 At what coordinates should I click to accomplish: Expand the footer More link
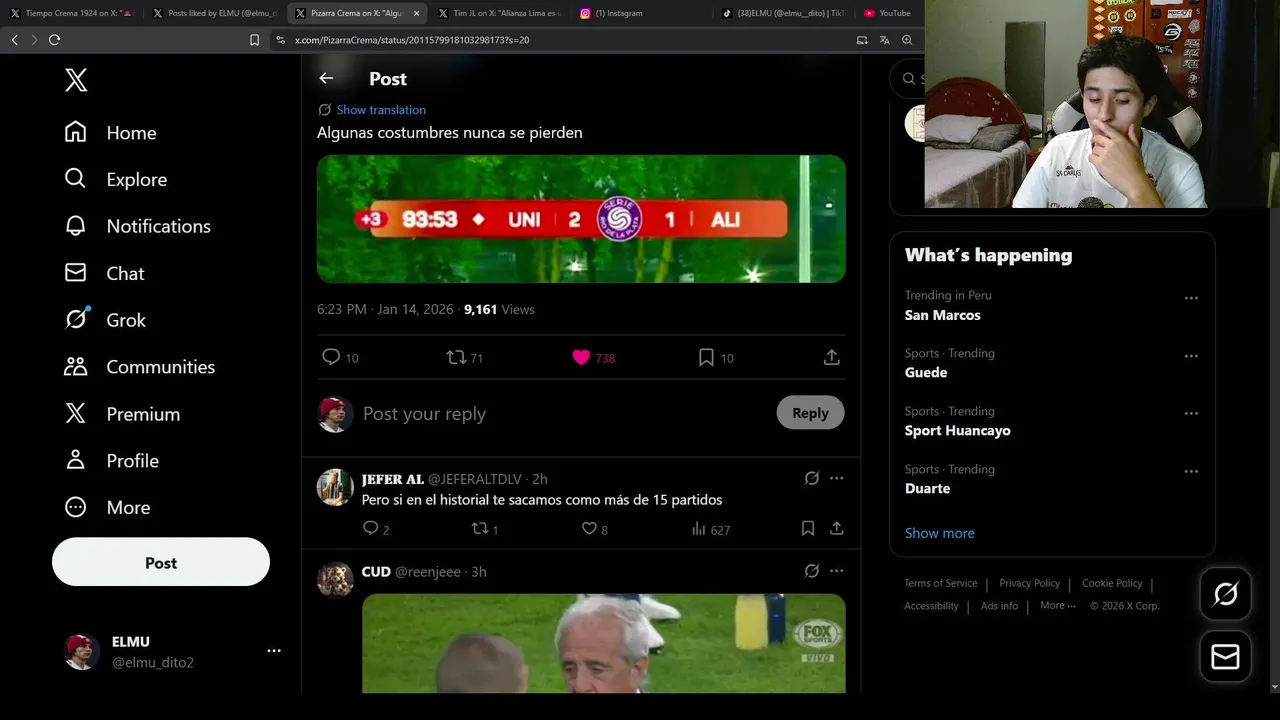coord(1058,605)
